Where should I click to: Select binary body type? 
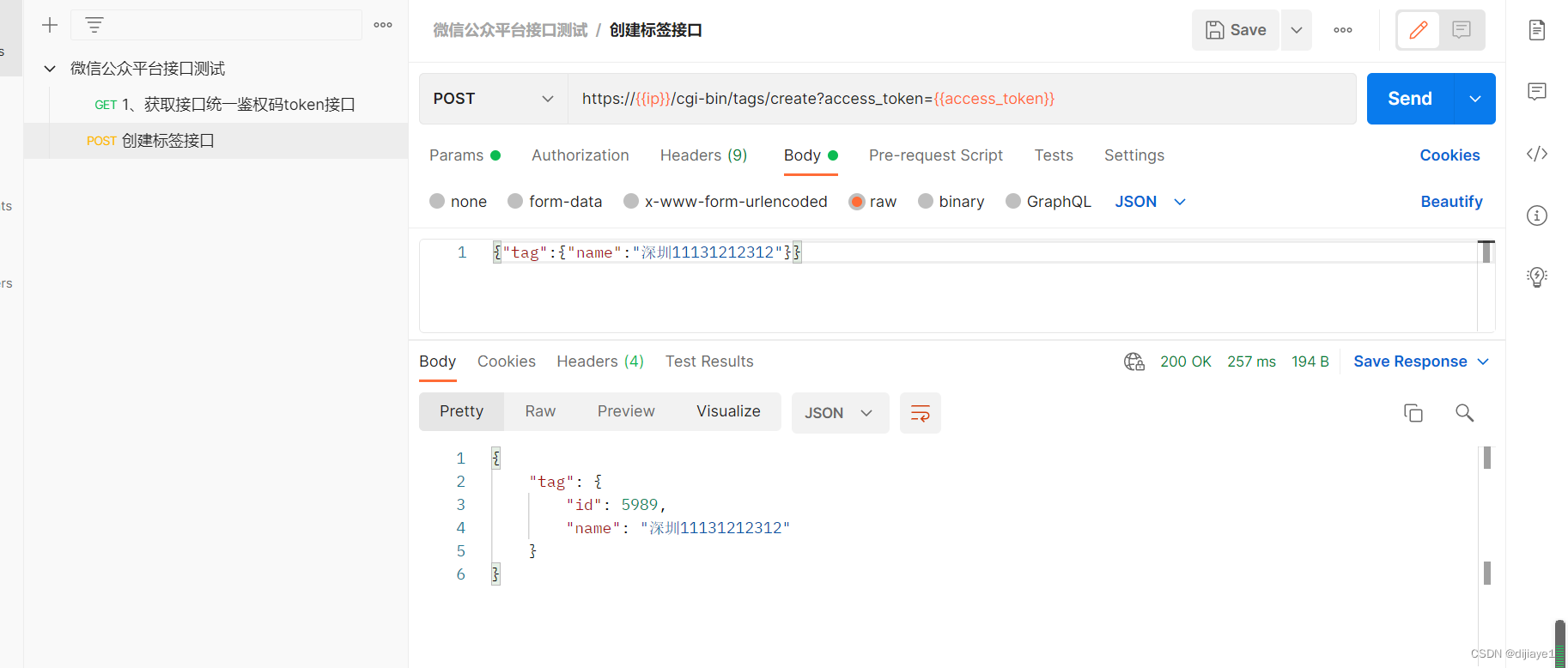click(x=926, y=201)
